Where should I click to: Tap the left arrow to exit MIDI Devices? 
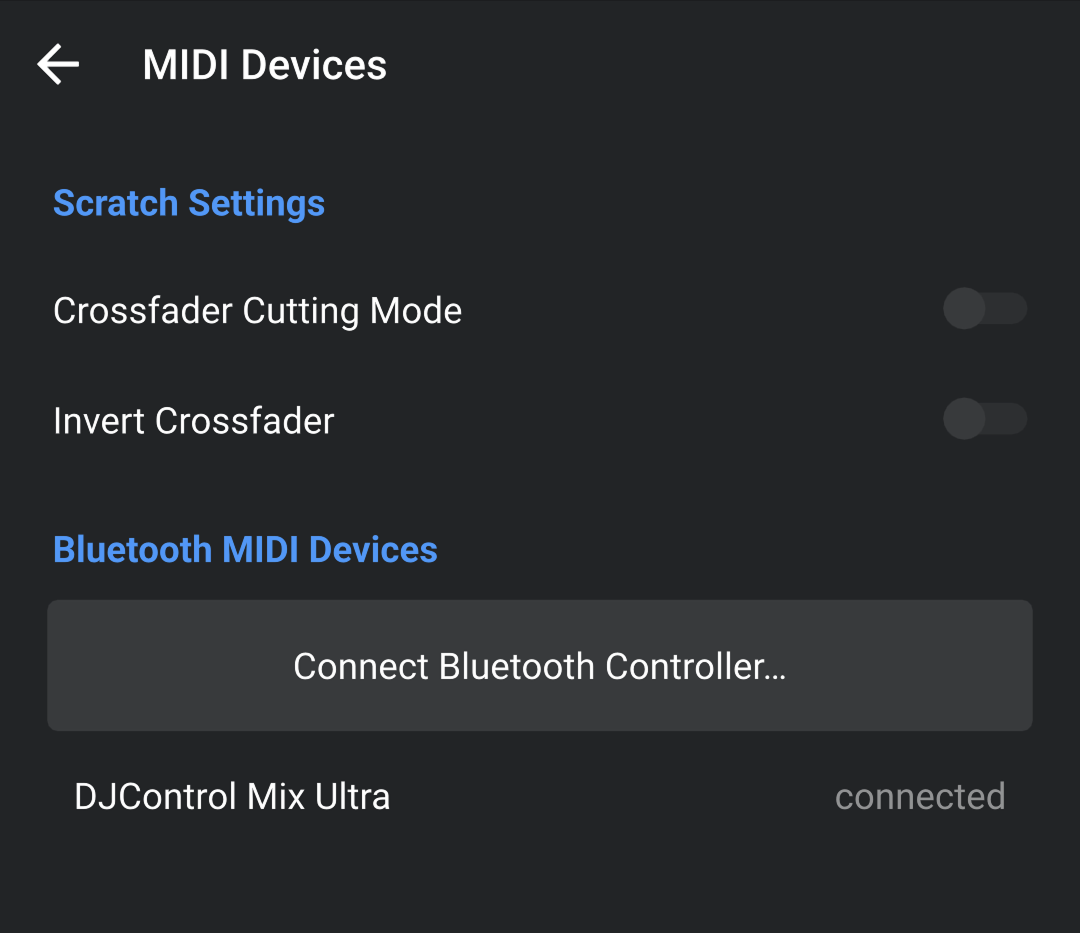57,64
